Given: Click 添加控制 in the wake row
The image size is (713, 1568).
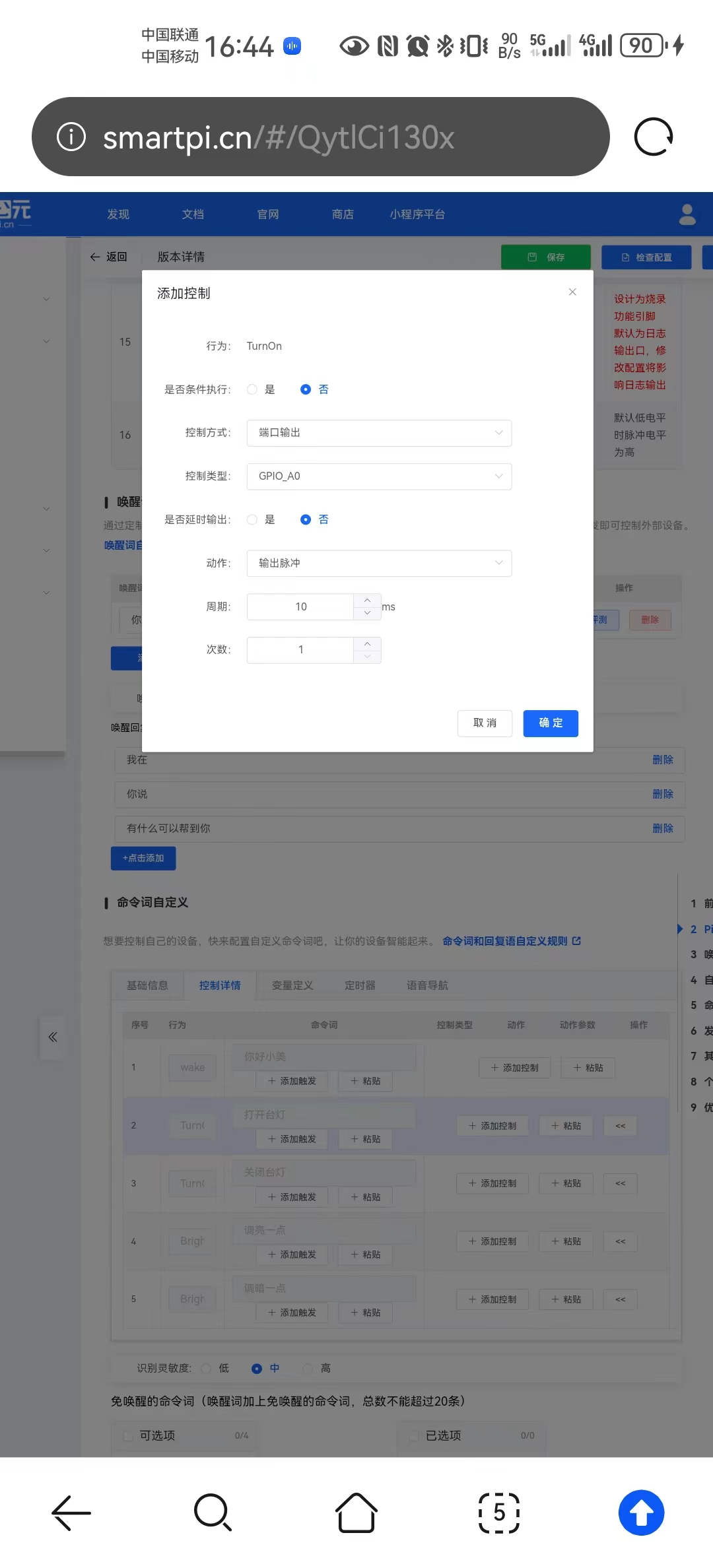Looking at the screenshot, I should point(514,1068).
